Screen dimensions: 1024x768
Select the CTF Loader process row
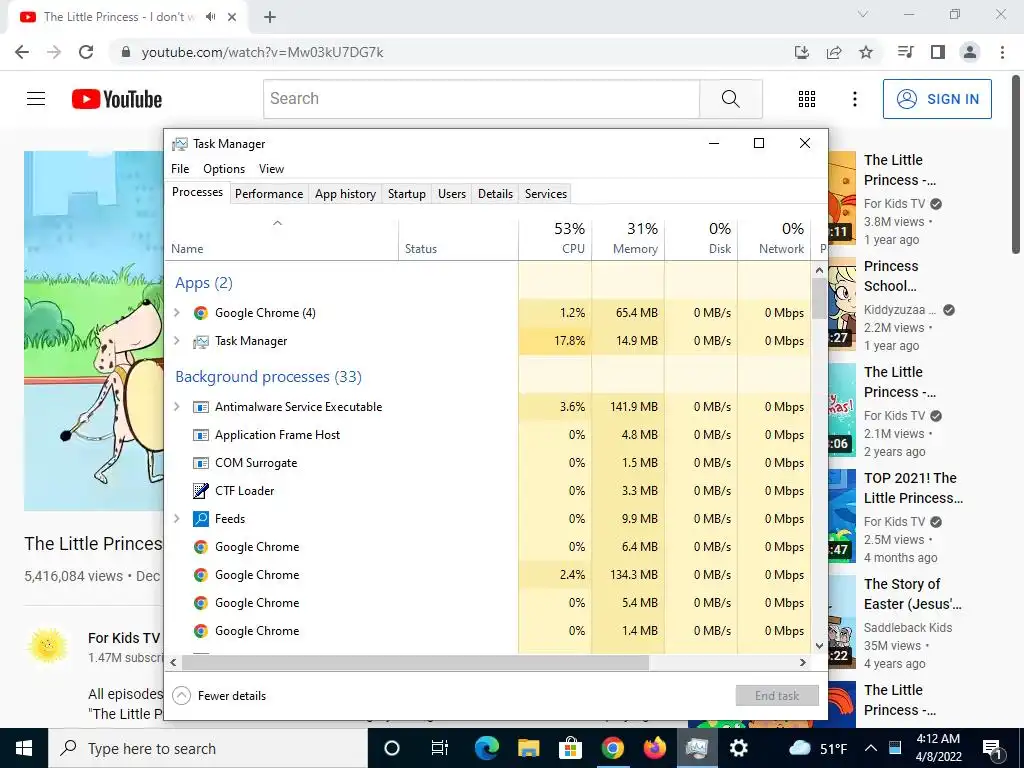(x=488, y=490)
